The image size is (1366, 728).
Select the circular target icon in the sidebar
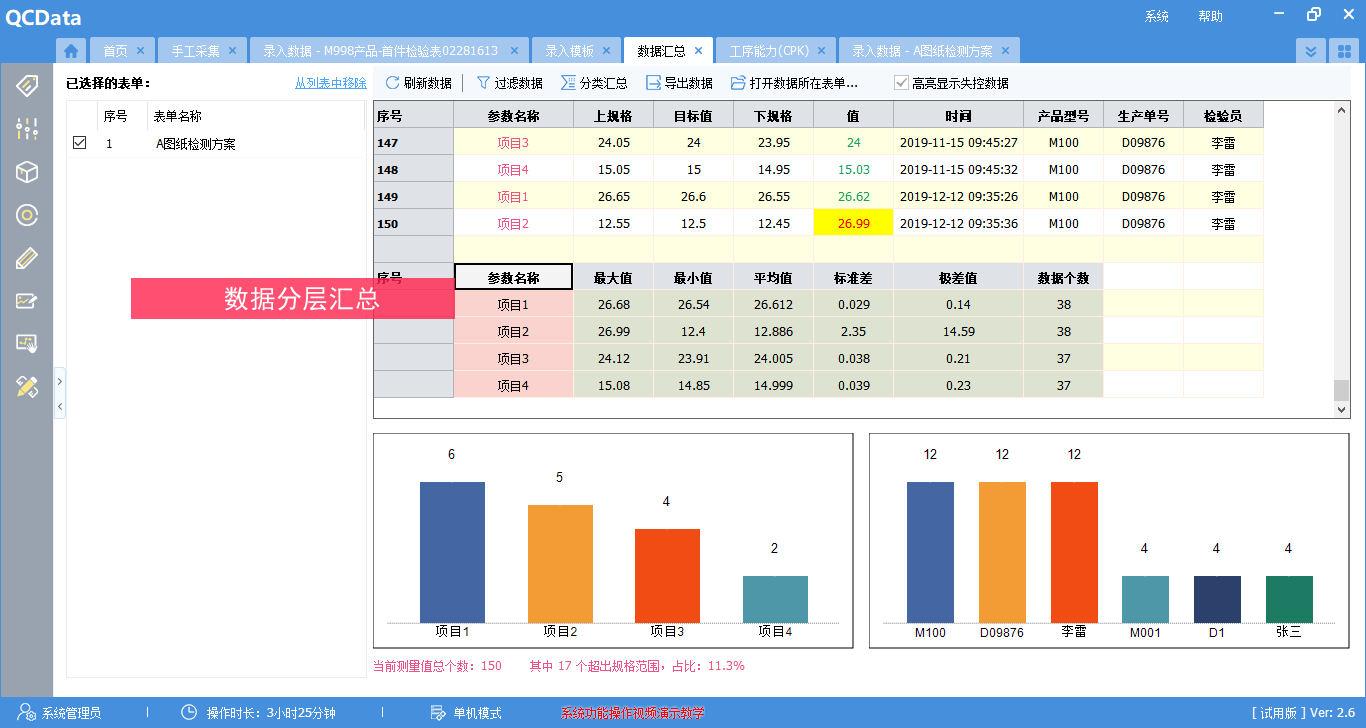tap(26, 214)
